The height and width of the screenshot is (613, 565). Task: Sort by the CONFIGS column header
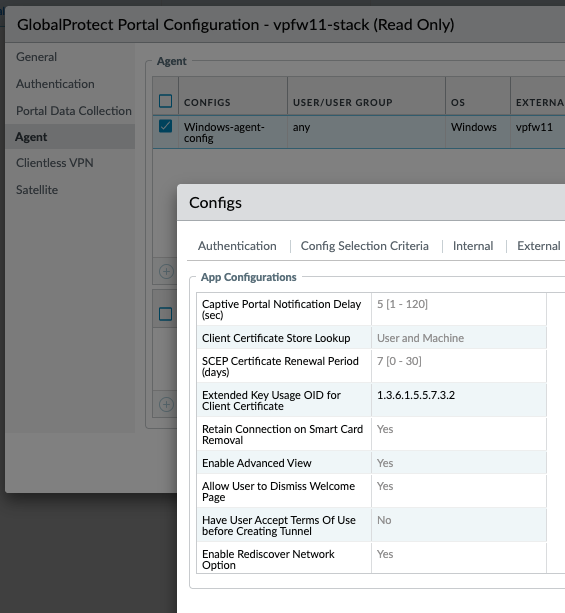point(207,102)
